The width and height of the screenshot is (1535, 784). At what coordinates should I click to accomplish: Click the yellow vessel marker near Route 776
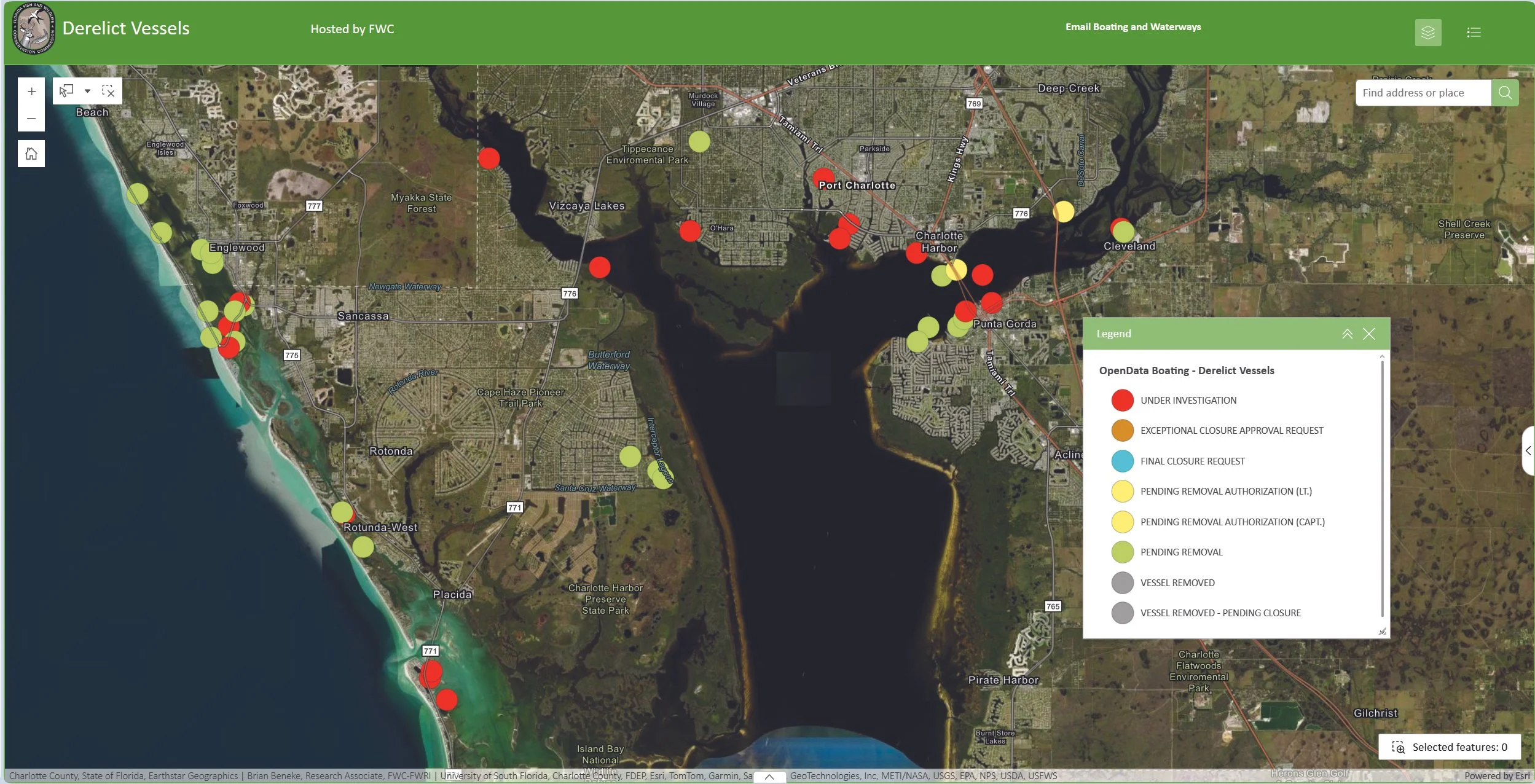coord(1063,211)
